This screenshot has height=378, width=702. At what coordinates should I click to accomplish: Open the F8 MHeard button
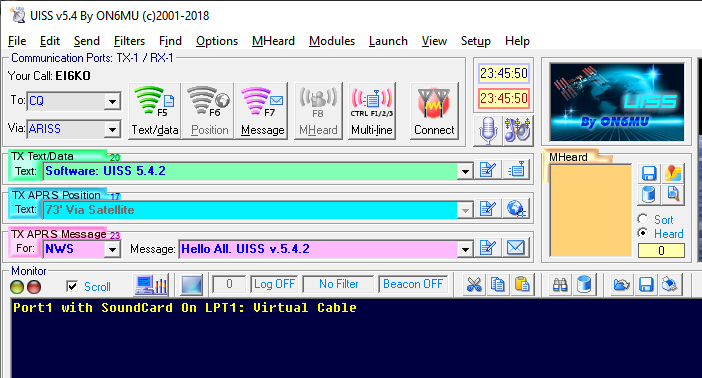(318, 111)
